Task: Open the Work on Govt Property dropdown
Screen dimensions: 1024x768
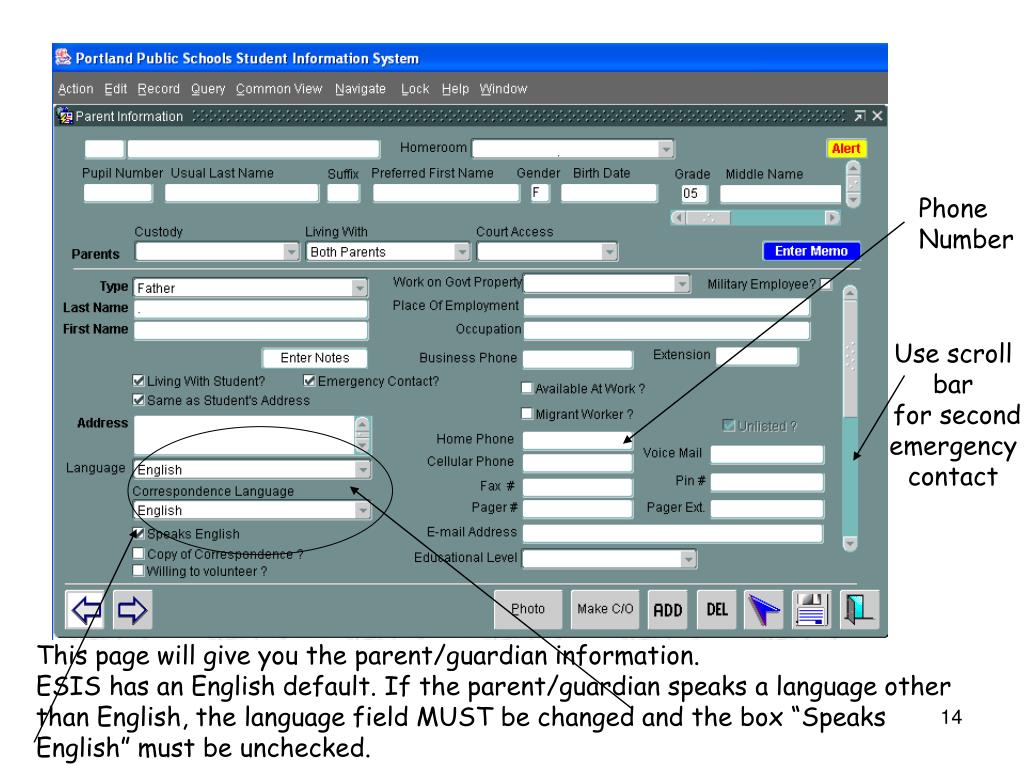Action: point(682,284)
